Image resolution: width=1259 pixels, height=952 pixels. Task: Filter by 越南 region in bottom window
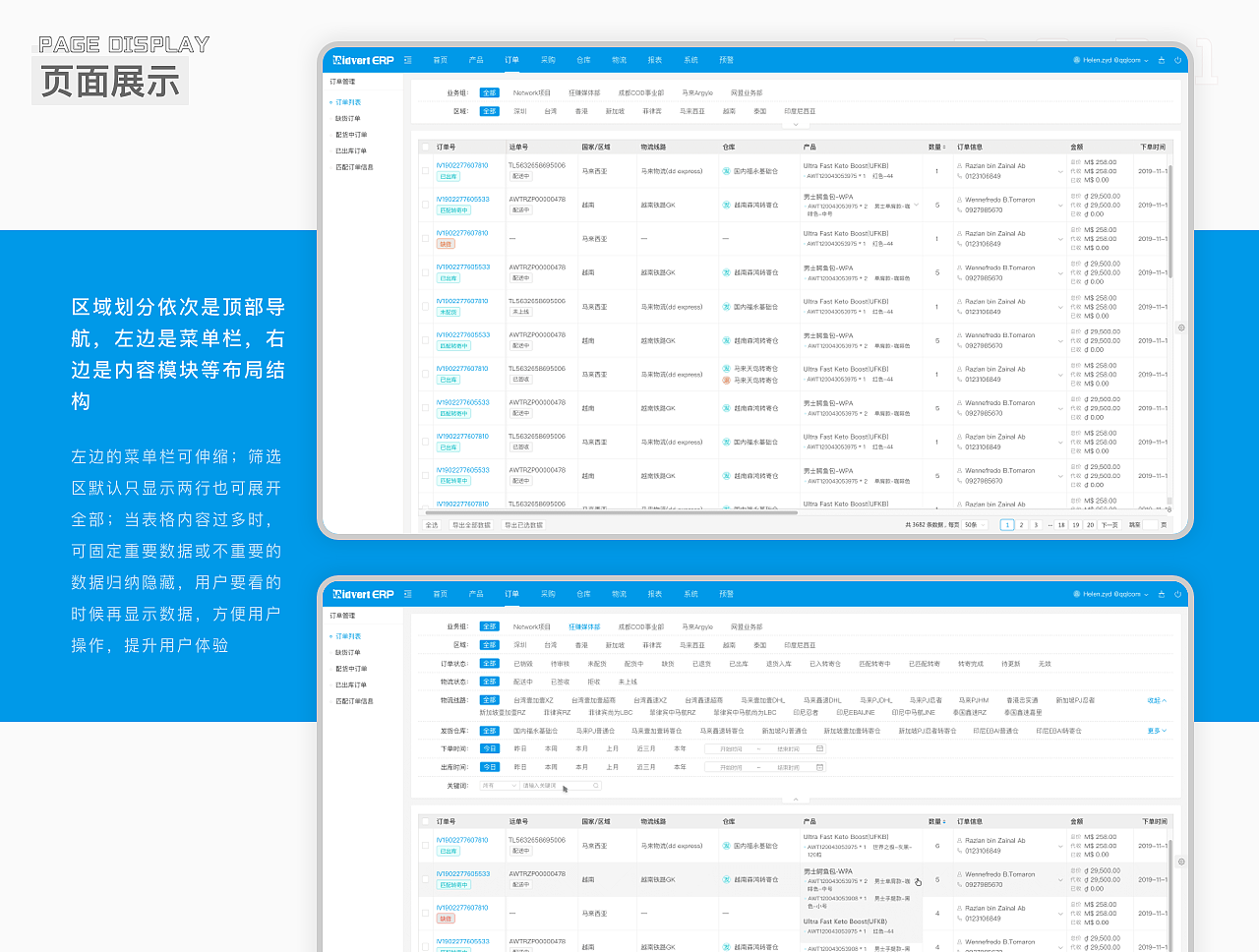[729, 645]
